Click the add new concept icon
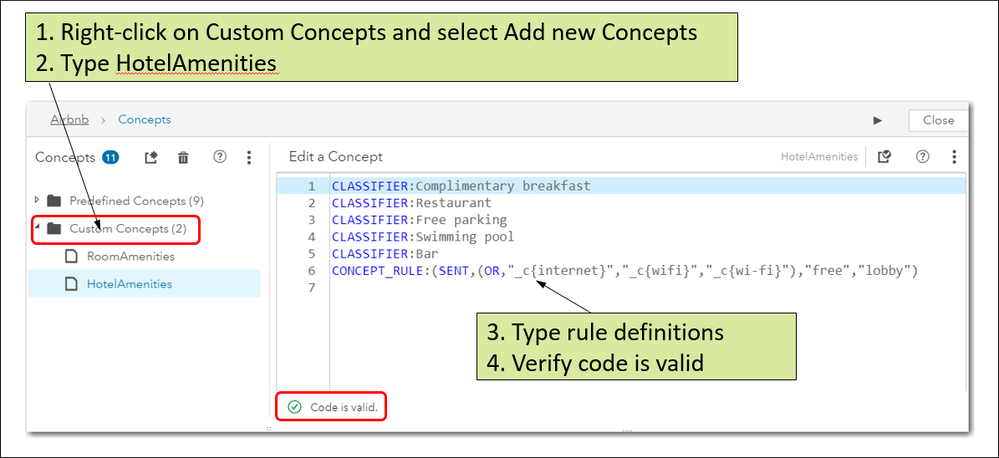 pos(152,157)
